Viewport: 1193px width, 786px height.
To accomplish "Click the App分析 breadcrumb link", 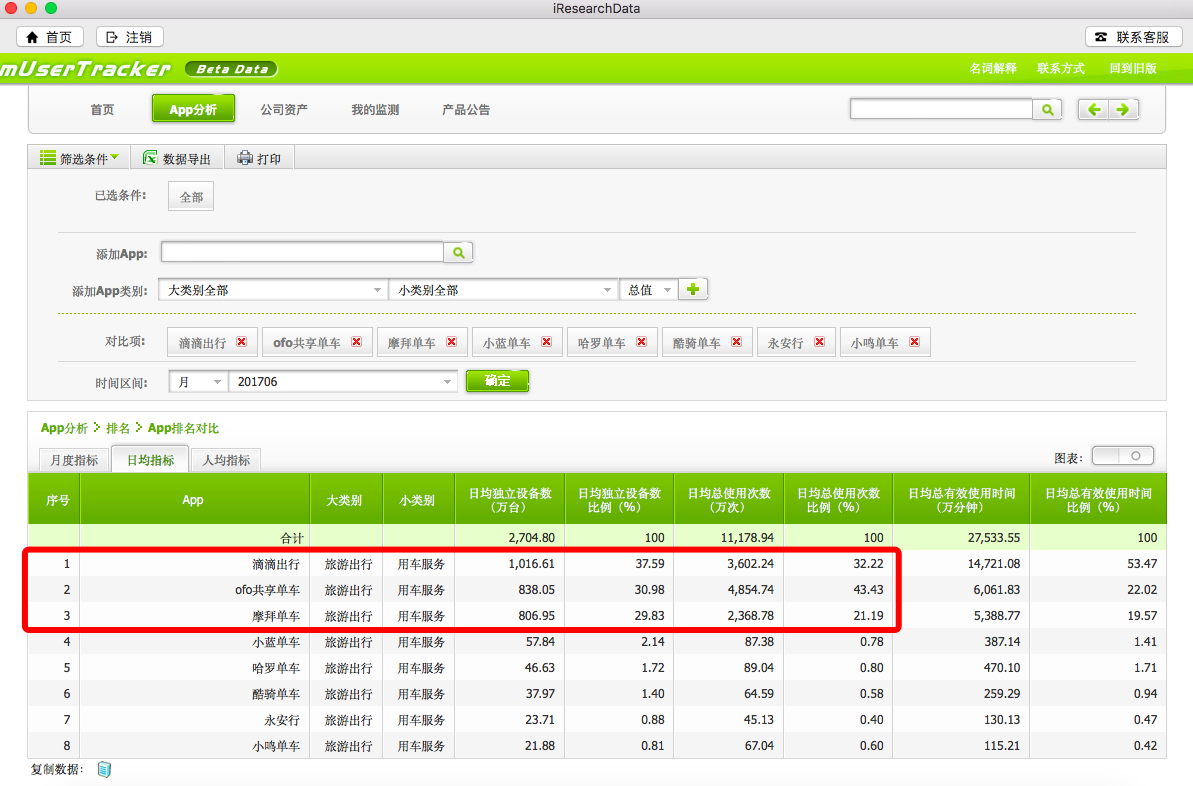I will 64,428.
